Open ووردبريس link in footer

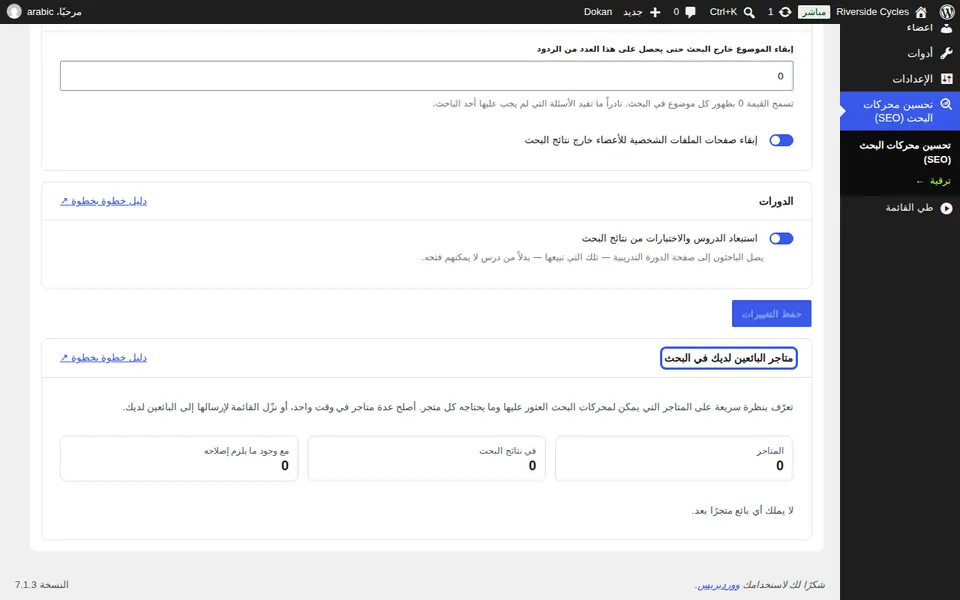(719, 585)
